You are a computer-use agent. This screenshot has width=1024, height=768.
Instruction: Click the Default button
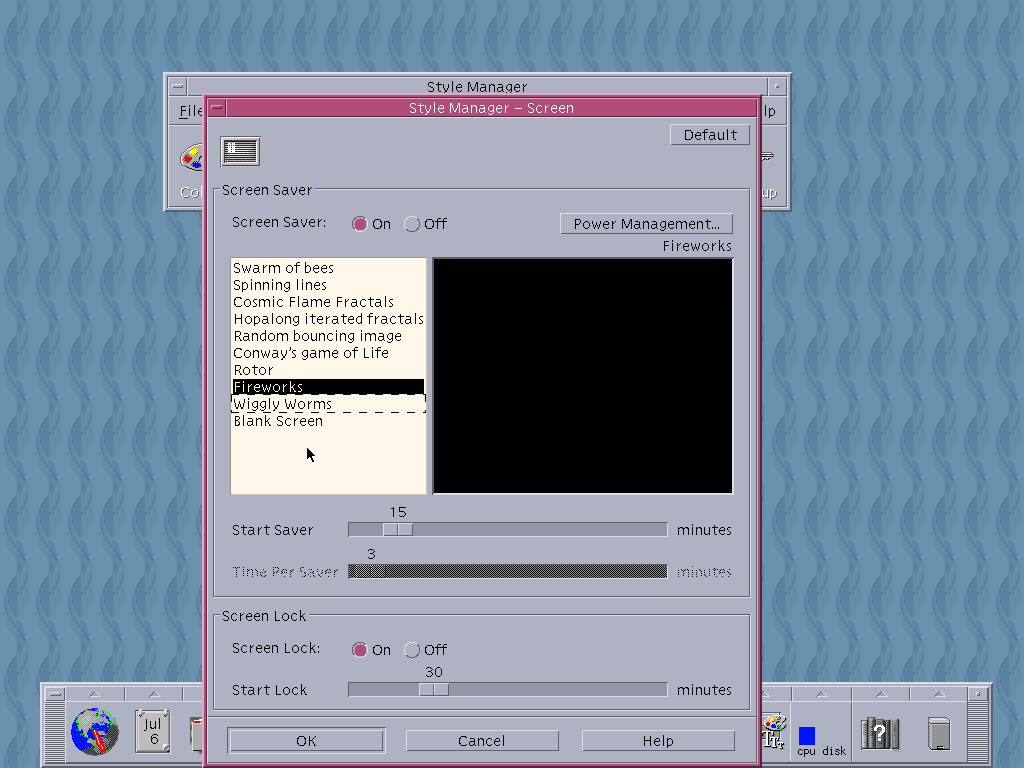click(710, 135)
